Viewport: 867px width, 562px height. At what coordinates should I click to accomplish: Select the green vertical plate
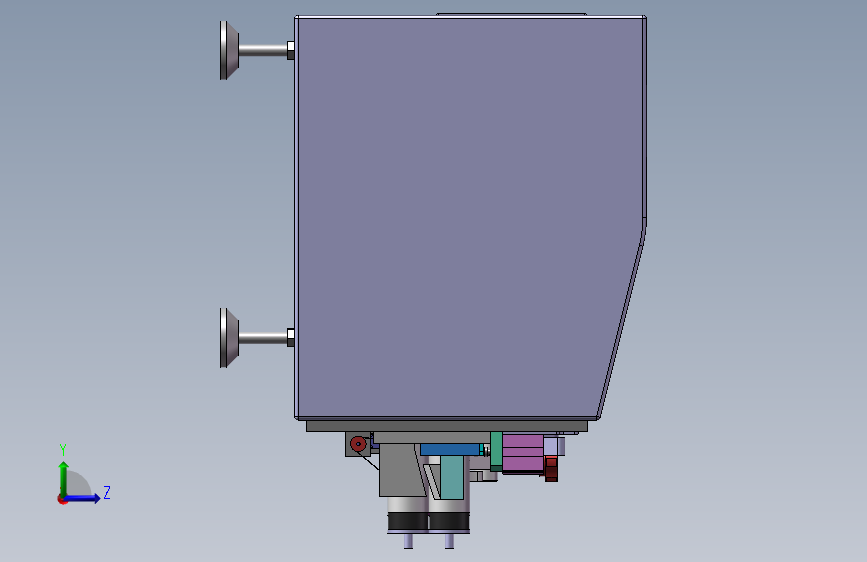(x=496, y=451)
